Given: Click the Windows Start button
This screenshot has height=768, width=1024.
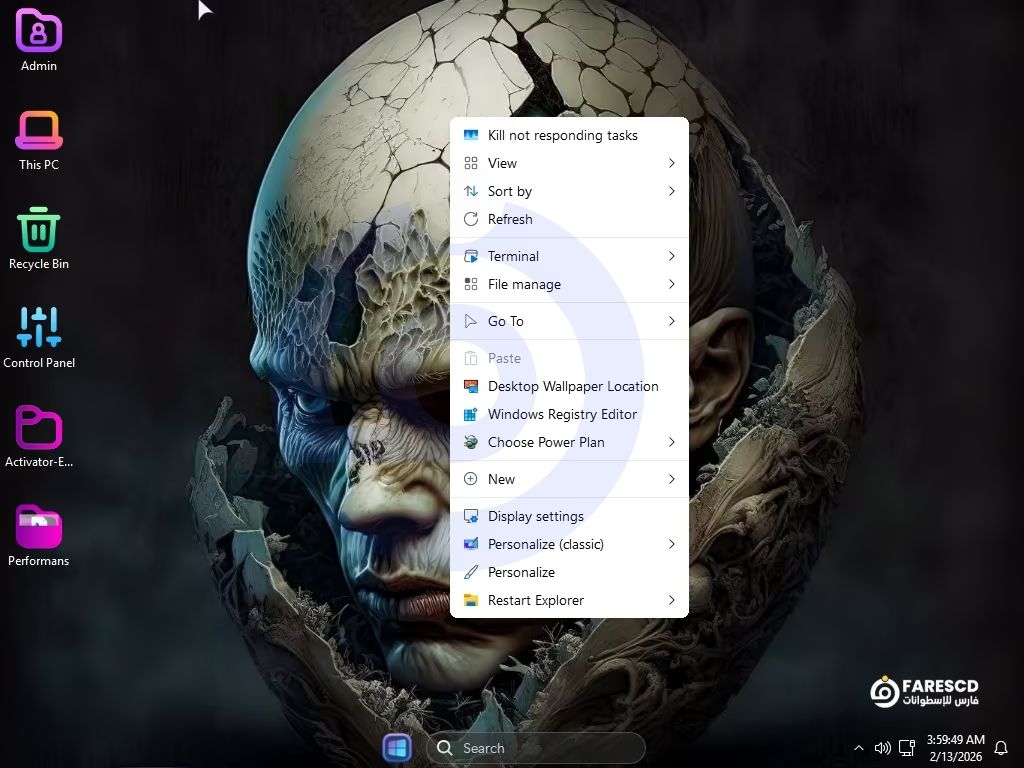Looking at the screenshot, I should pos(397,748).
